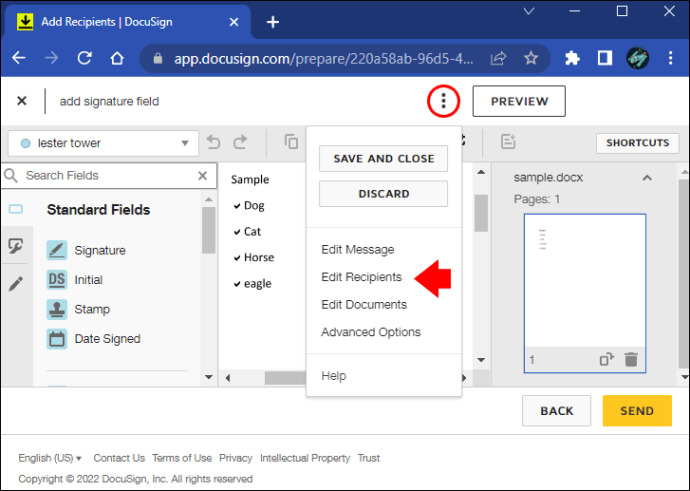
Task: Open a new browser tab
Action: [273, 22]
